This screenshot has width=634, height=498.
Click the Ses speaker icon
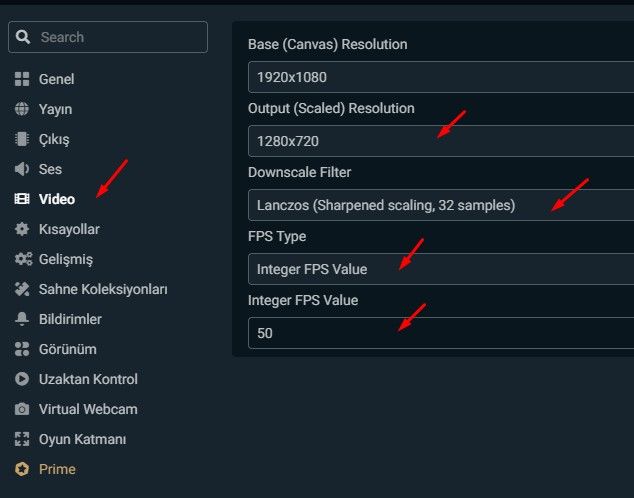pos(22,169)
